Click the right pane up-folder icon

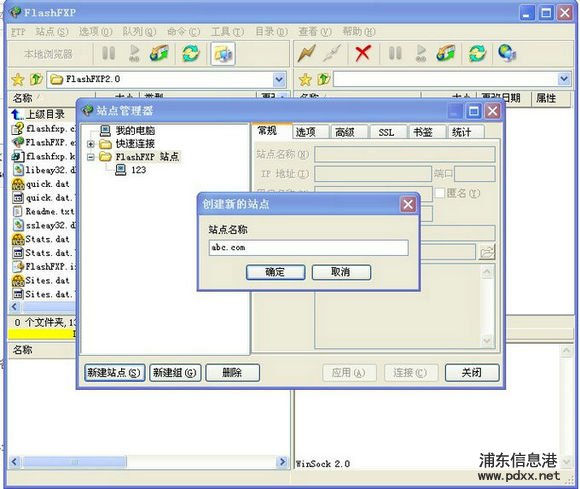324,79
